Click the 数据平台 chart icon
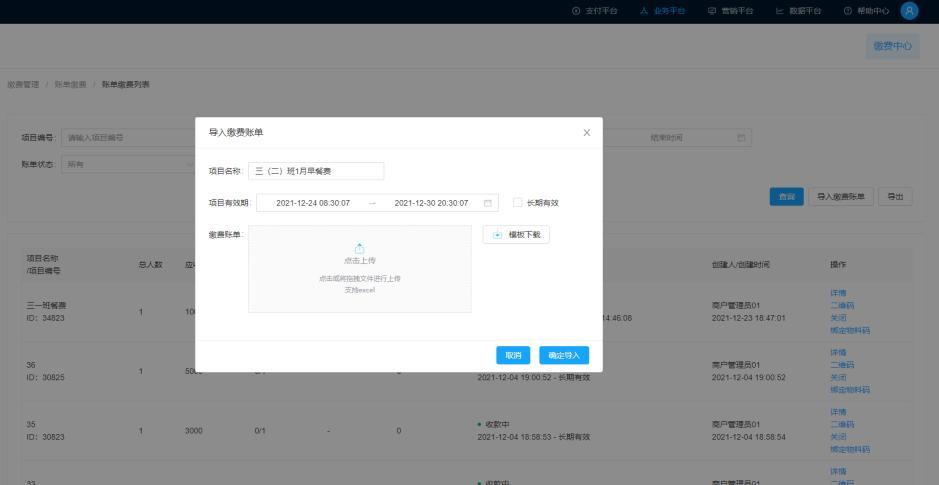 click(x=780, y=11)
